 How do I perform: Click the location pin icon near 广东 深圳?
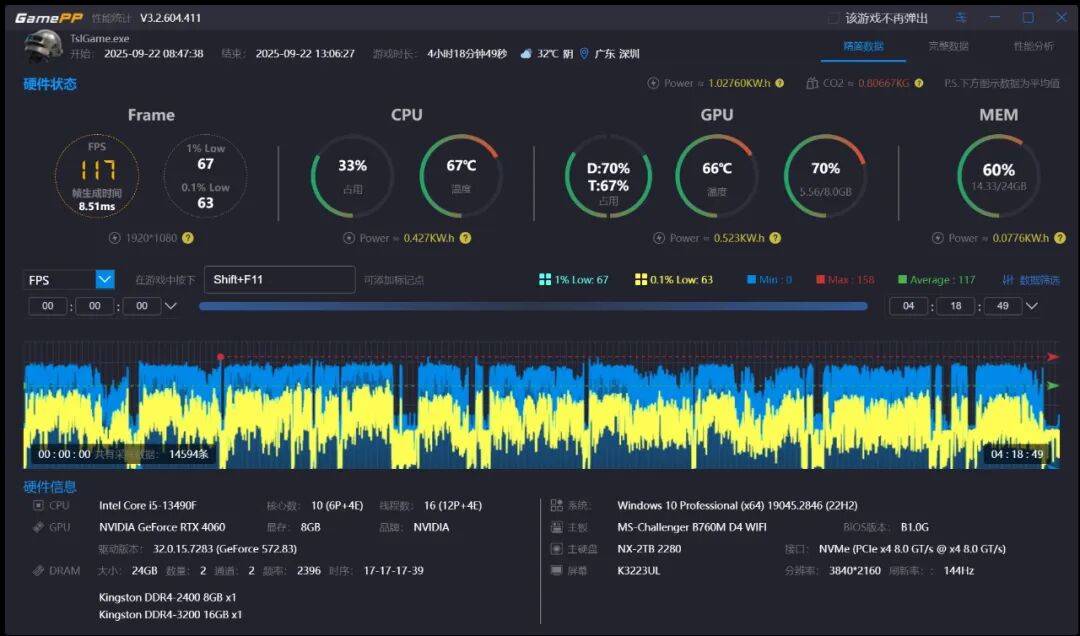pos(584,54)
